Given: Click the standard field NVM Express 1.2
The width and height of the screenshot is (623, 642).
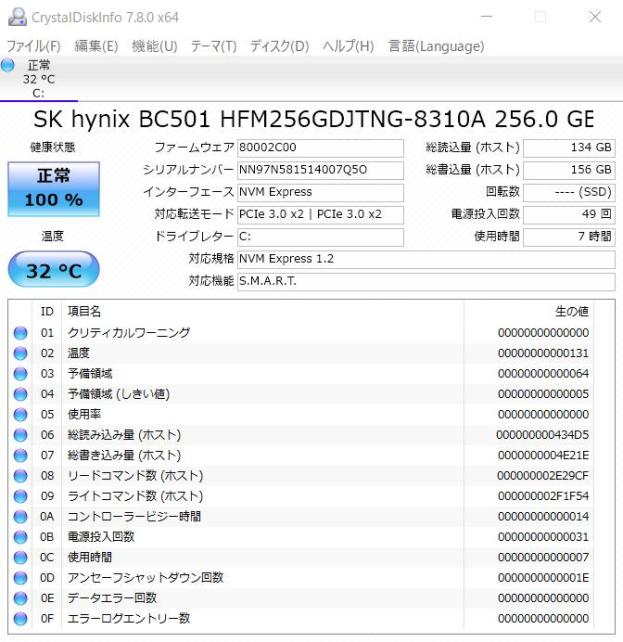Looking at the screenshot, I should (426, 259).
